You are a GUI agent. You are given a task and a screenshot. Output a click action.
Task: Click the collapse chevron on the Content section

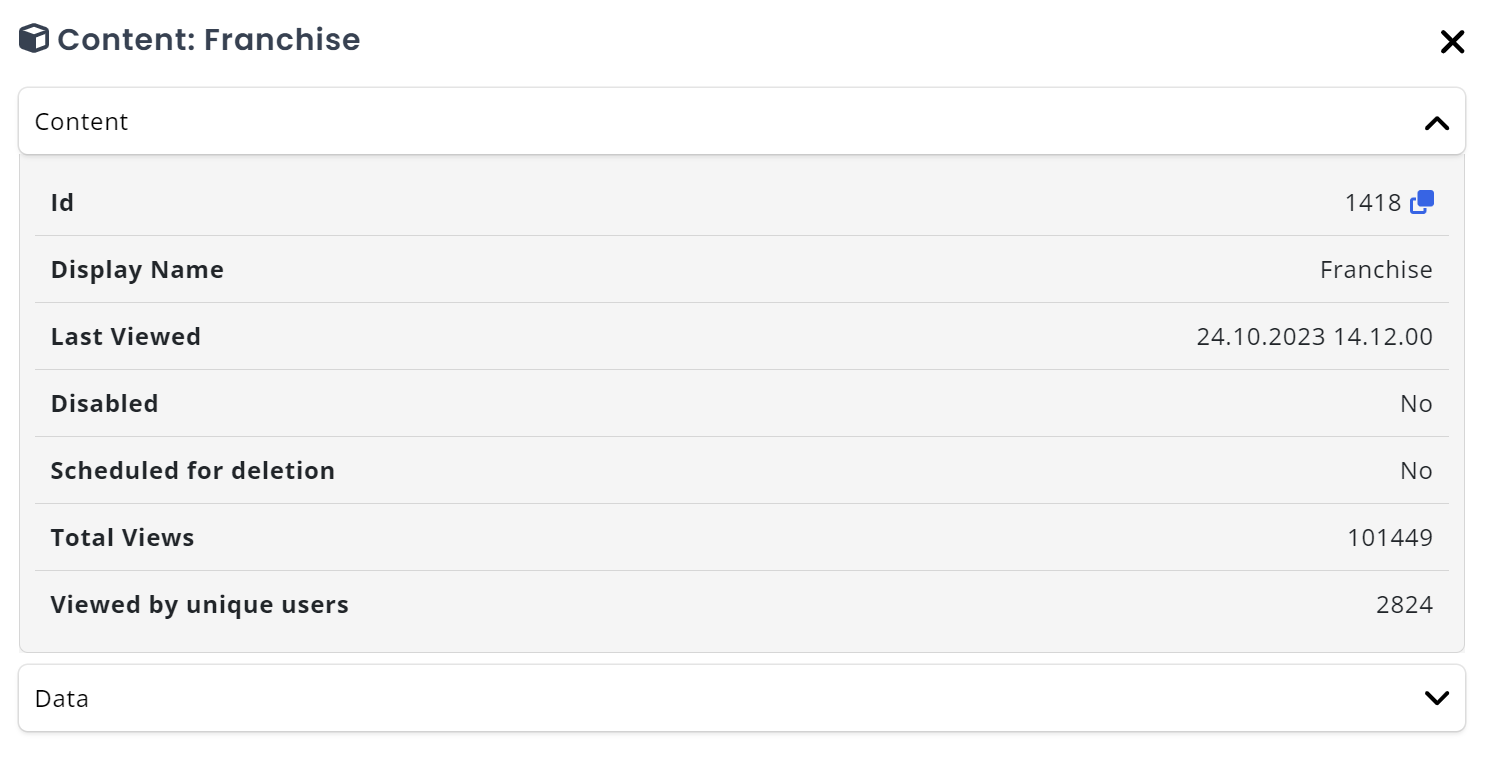pyautogui.click(x=1437, y=122)
